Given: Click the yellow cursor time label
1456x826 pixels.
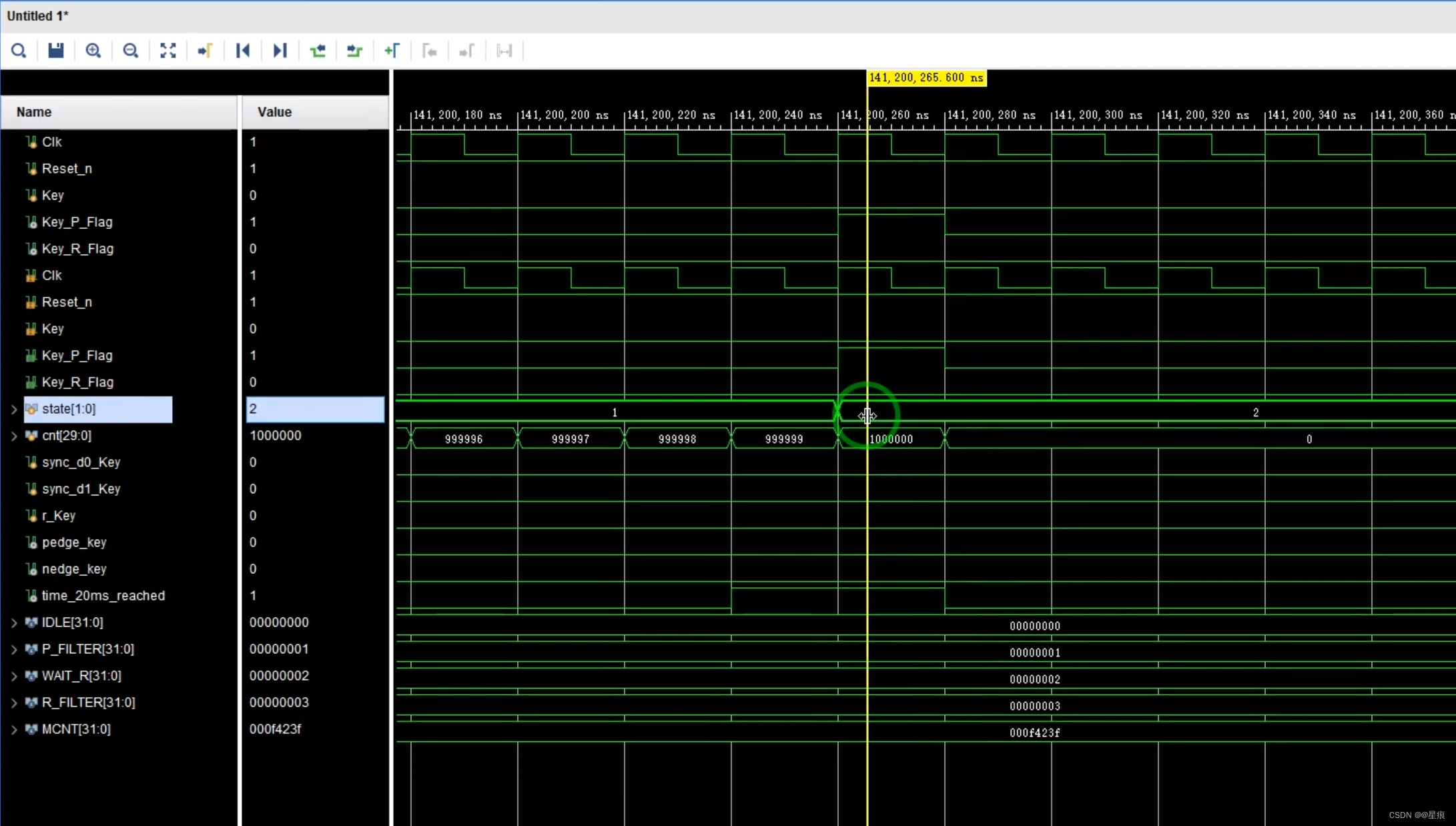Looking at the screenshot, I should (926, 78).
